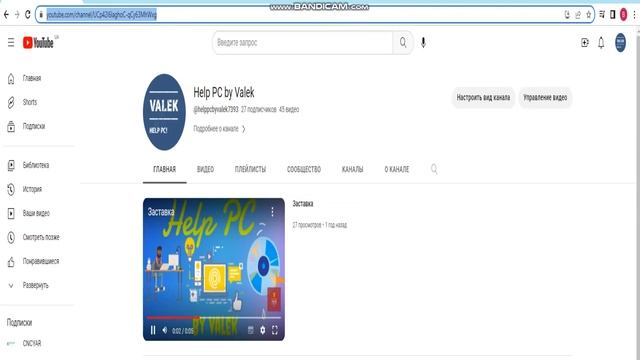Reload the page with the refresh icon
Image resolution: width=640 pixels, height=360 pixels.
tap(27, 15)
